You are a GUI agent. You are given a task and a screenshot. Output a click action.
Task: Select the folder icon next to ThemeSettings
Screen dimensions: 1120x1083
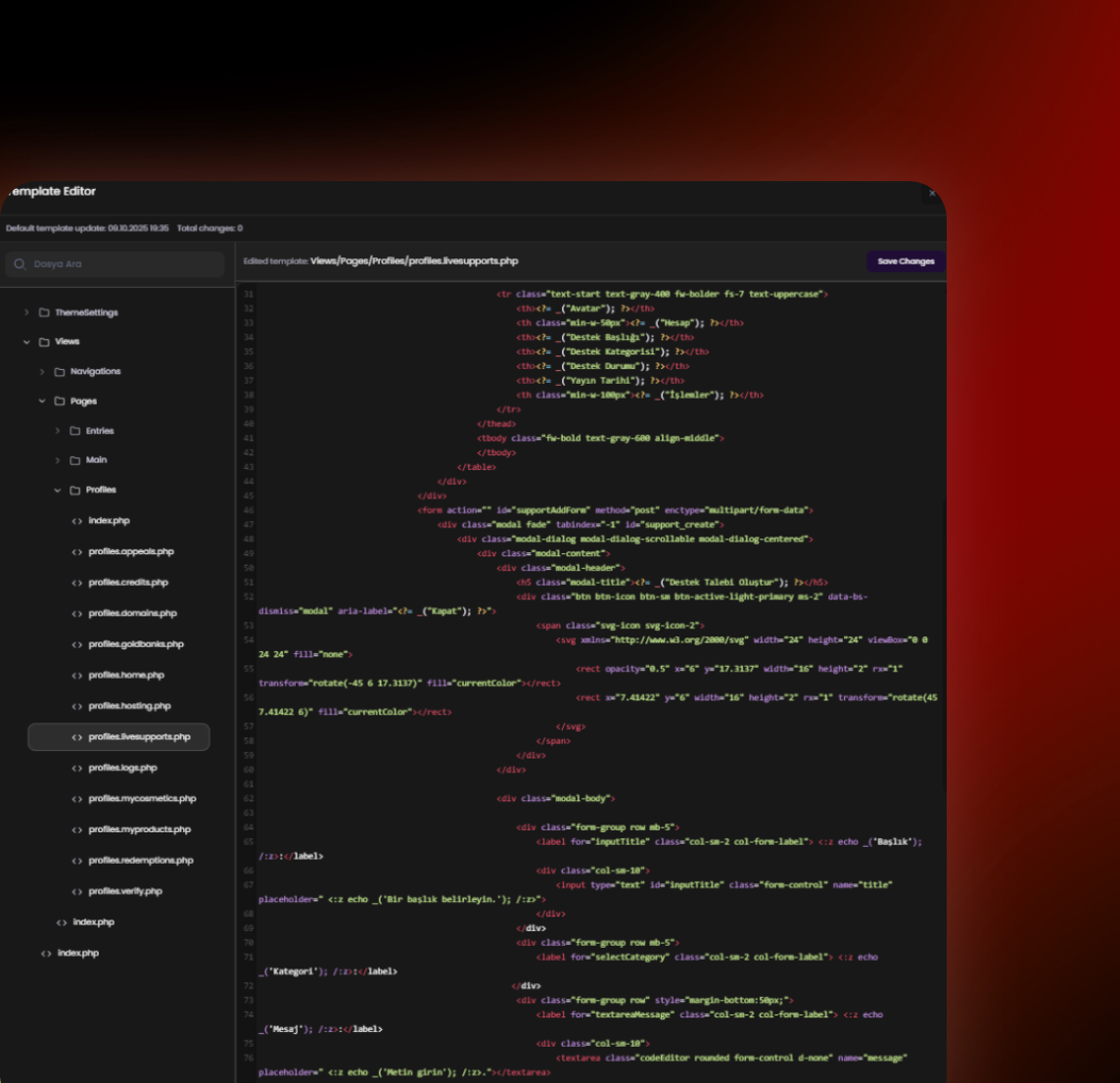[x=43, y=311]
